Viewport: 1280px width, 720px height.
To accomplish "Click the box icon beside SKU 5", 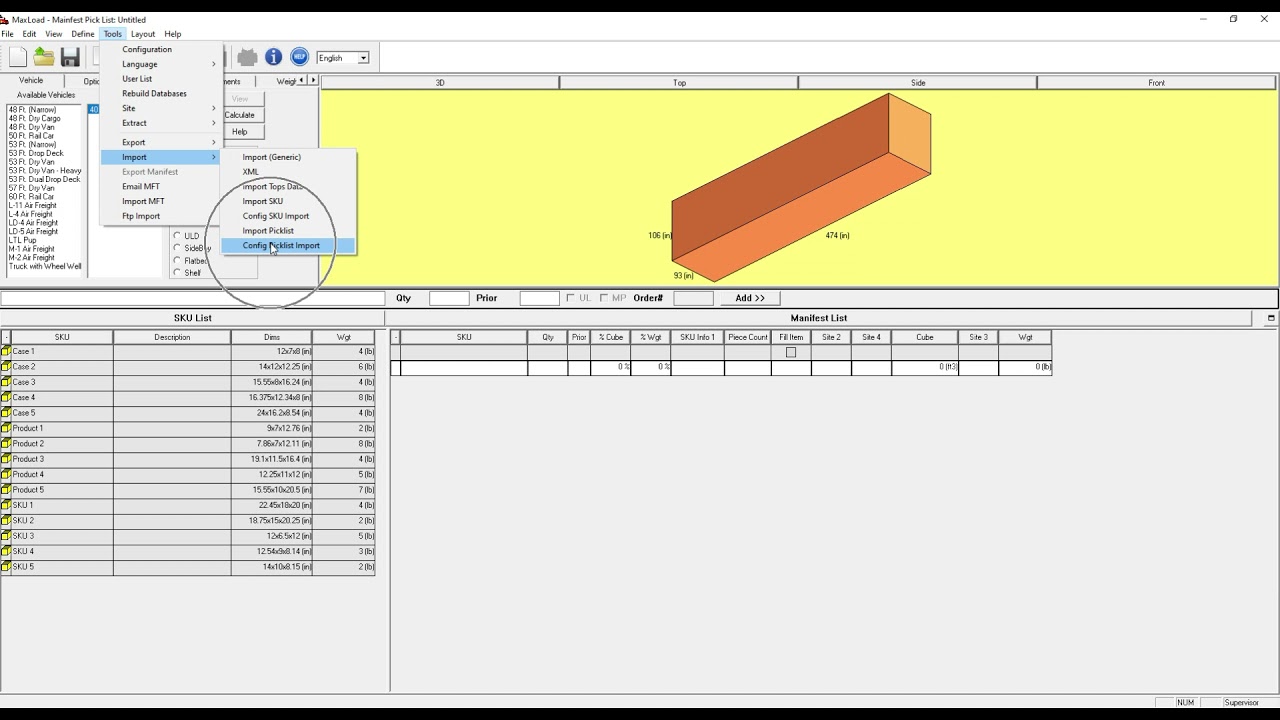I will (6, 567).
